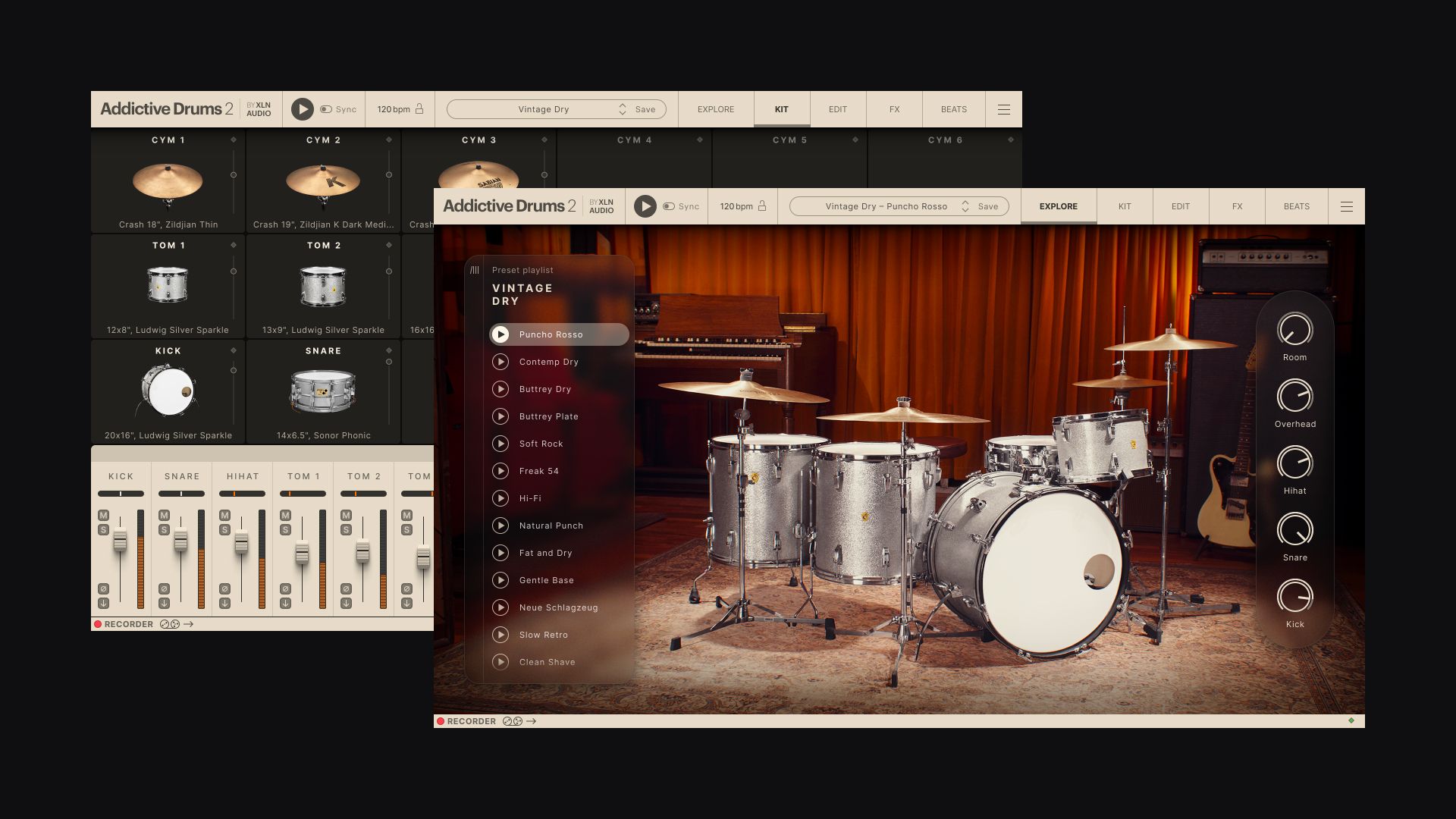The height and width of the screenshot is (819, 1456).
Task: Click the Play button to preview preset
Action: coord(500,334)
